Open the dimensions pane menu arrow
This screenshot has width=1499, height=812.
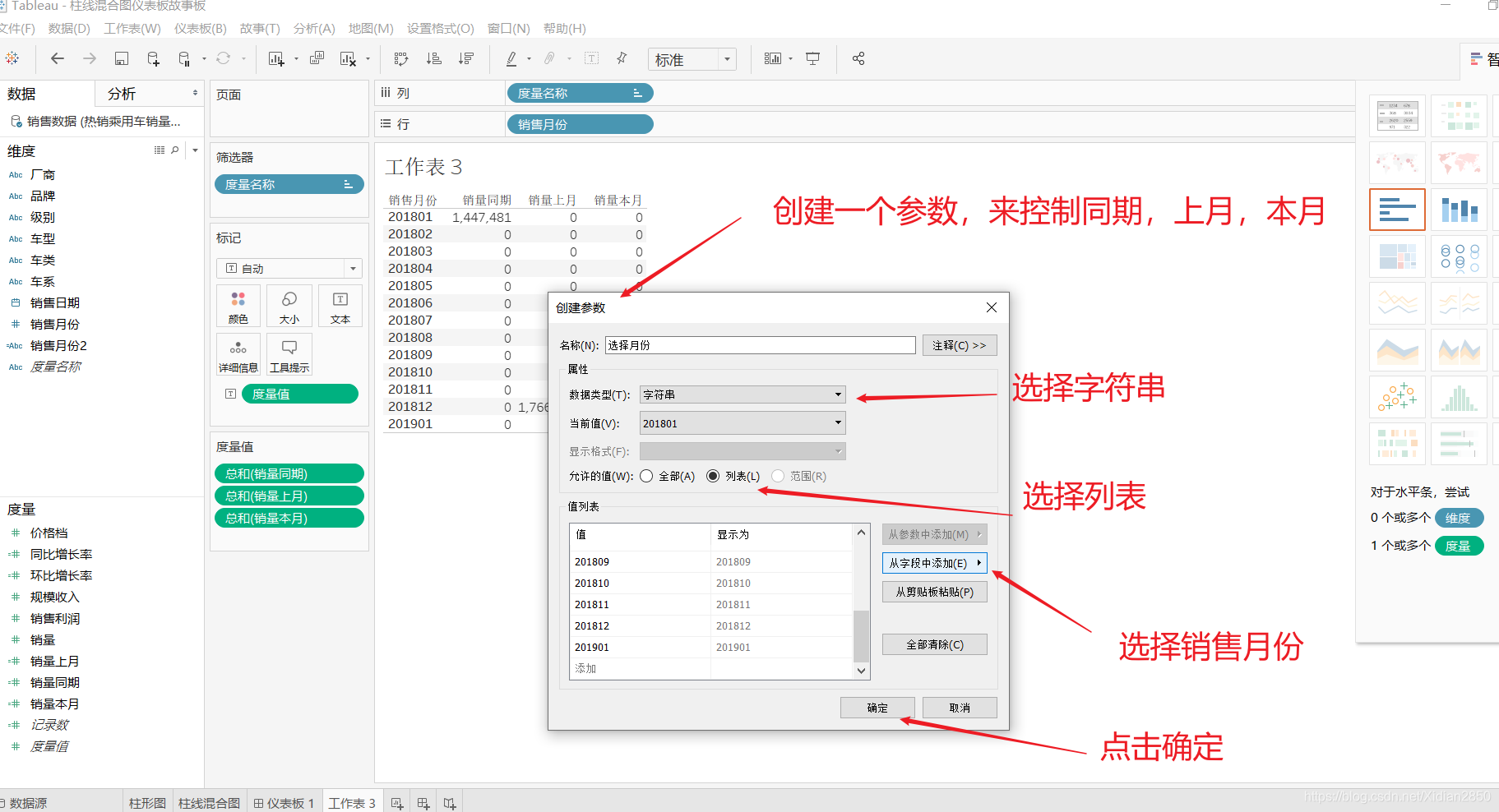195,150
